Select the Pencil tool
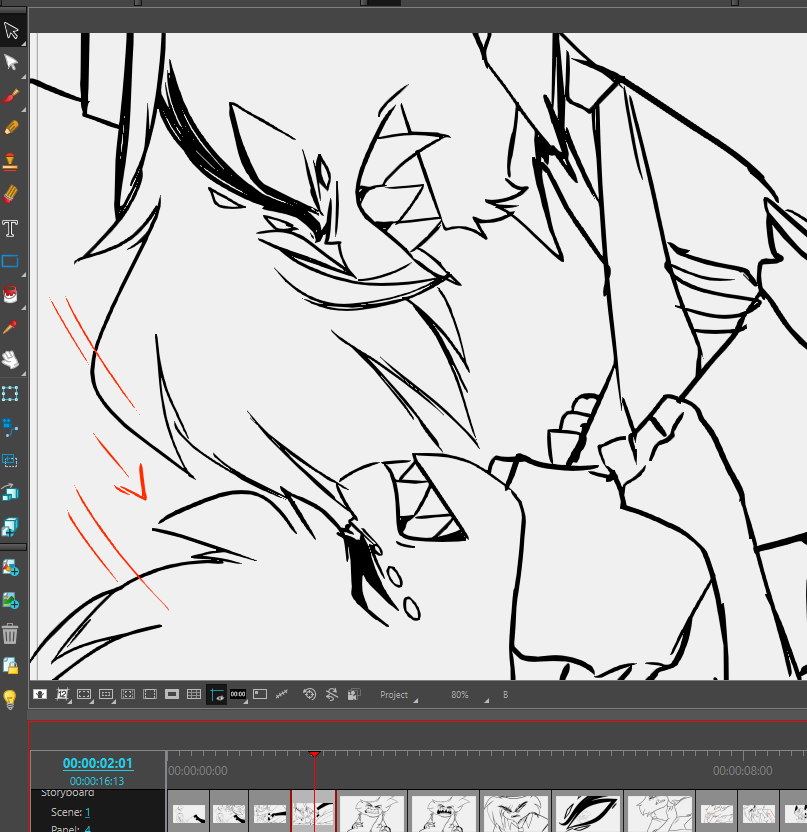This screenshot has height=832, width=807. point(11,128)
